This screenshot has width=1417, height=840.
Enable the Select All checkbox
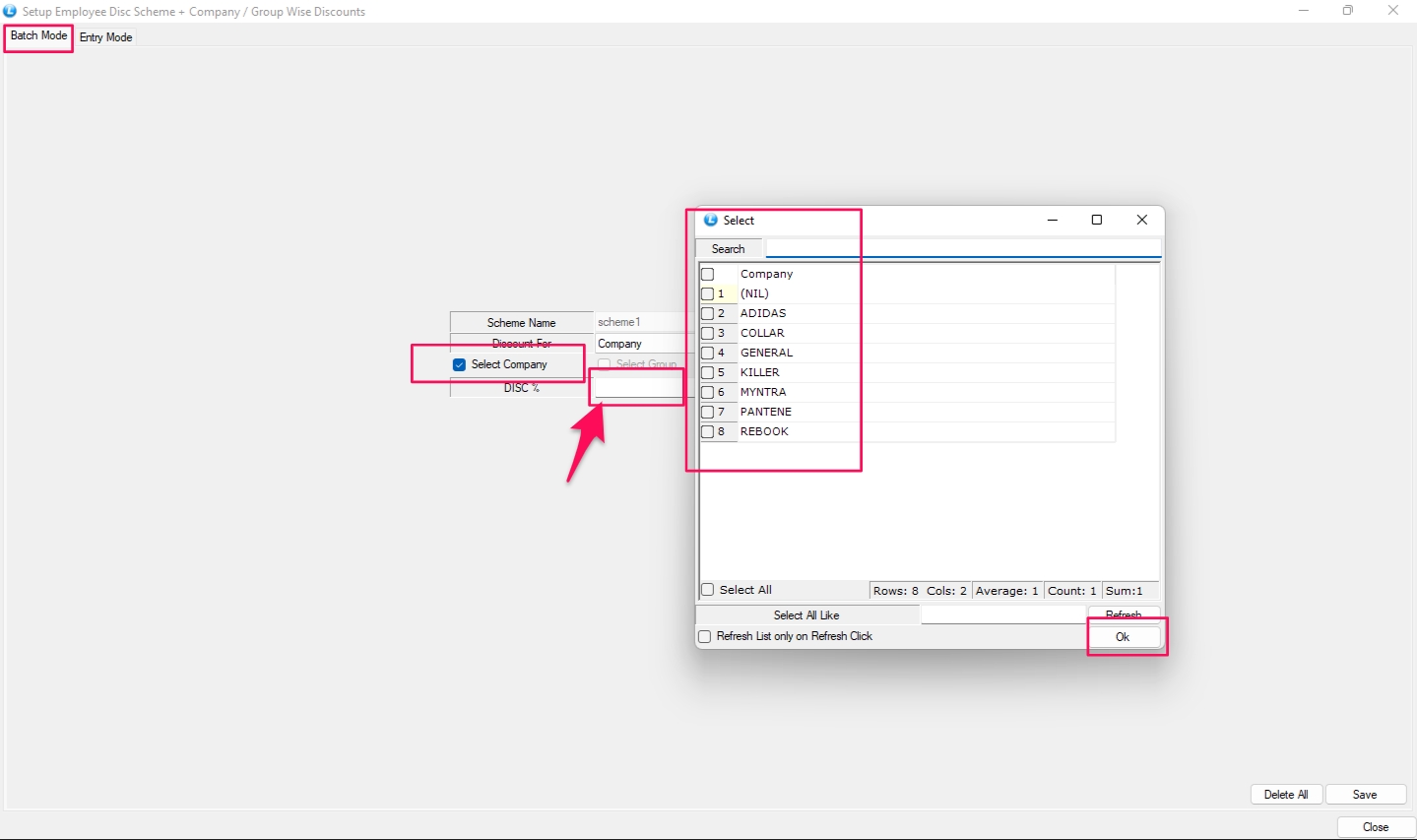tap(707, 590)
